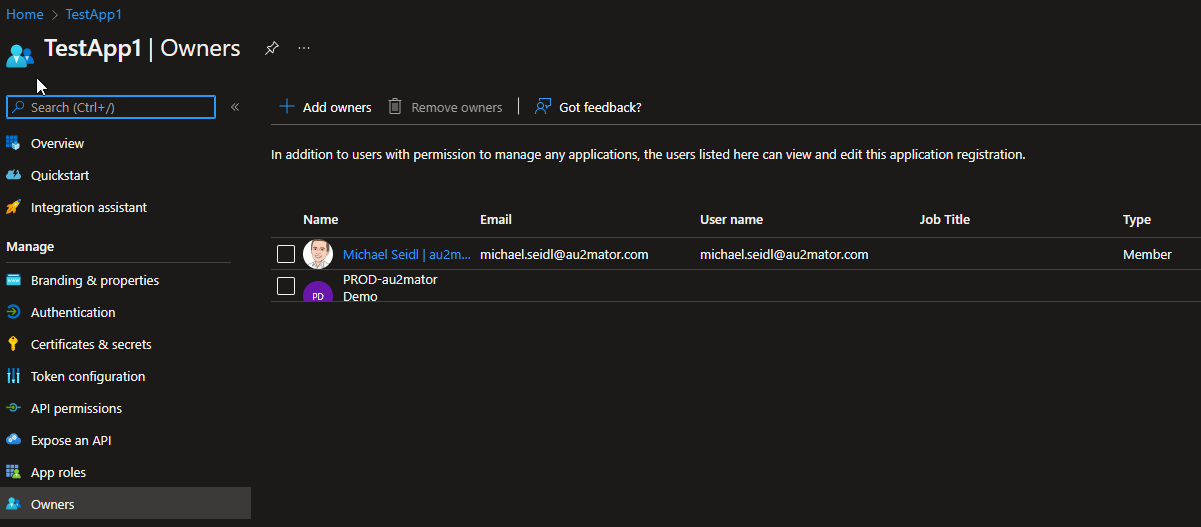Collapse the left navigation menu
The width and height of the screenshot is (1201, 527).
click(235, 107)
